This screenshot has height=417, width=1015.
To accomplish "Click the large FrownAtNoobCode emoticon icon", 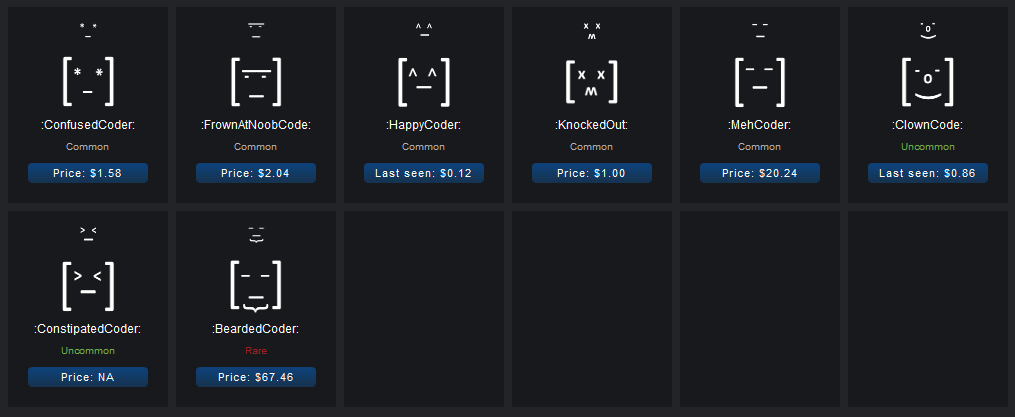I will [256, 81].
